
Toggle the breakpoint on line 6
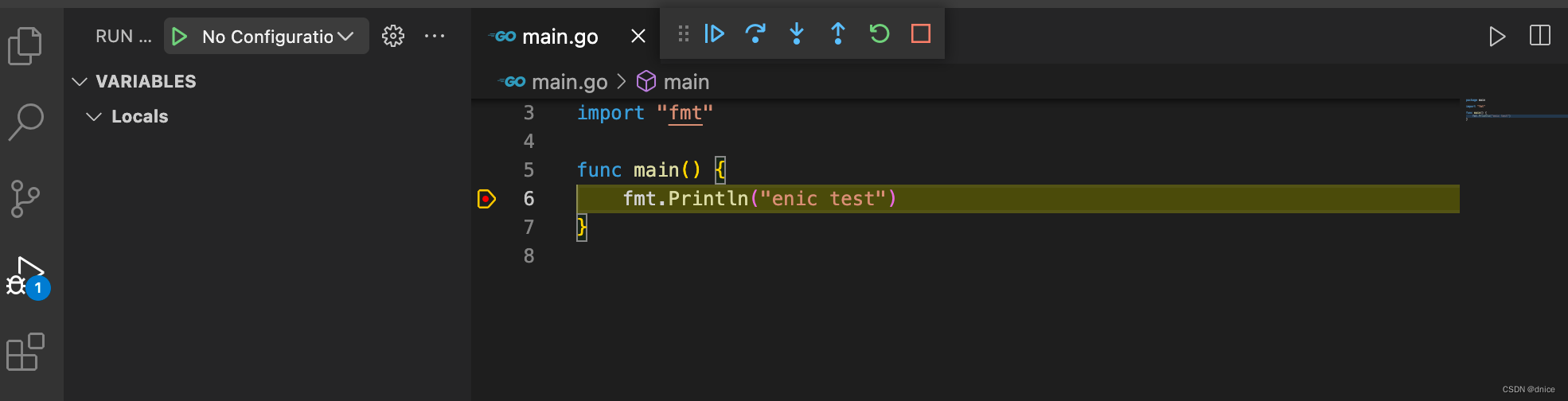(486, 199)
